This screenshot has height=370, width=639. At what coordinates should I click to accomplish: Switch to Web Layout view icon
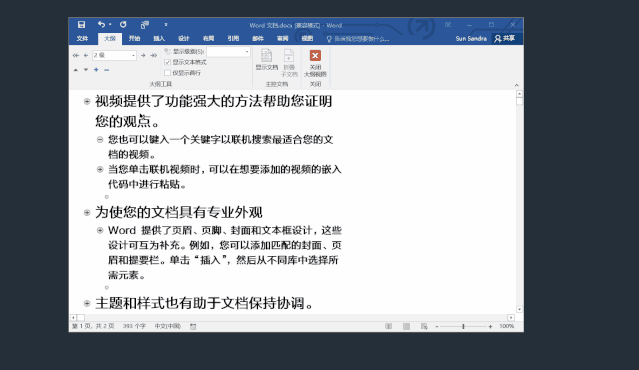tap(424, 326)
